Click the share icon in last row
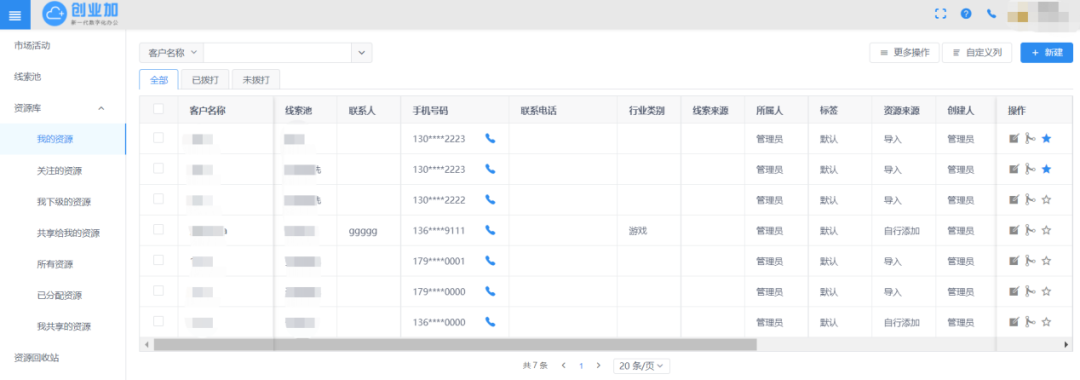The height and width of the screenshot is (380, 1080). [x=1030, y=322]
